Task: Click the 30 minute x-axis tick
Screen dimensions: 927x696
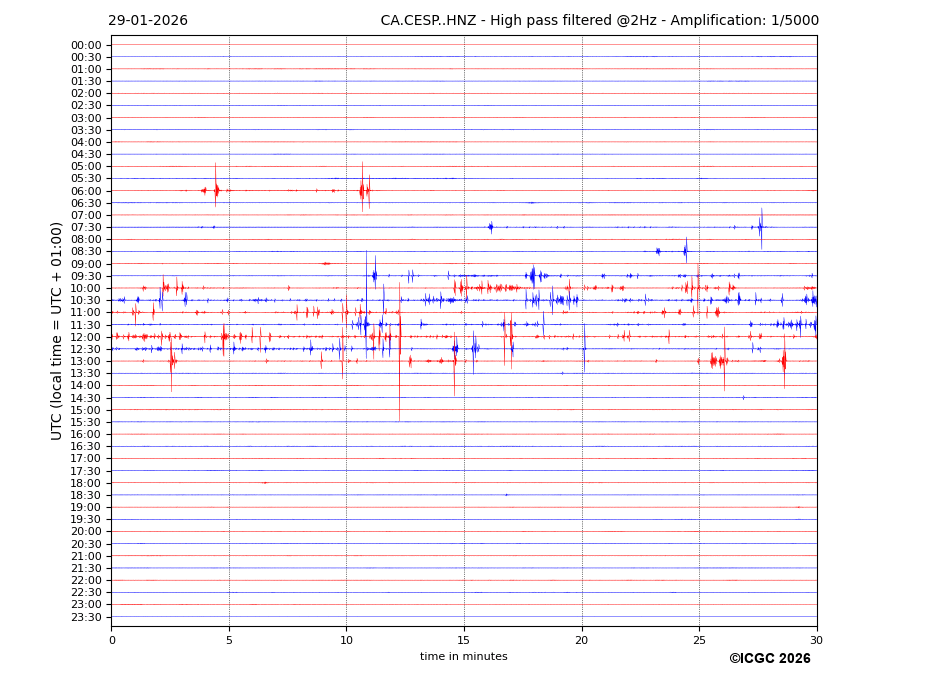Action: (x=817, y=640)
